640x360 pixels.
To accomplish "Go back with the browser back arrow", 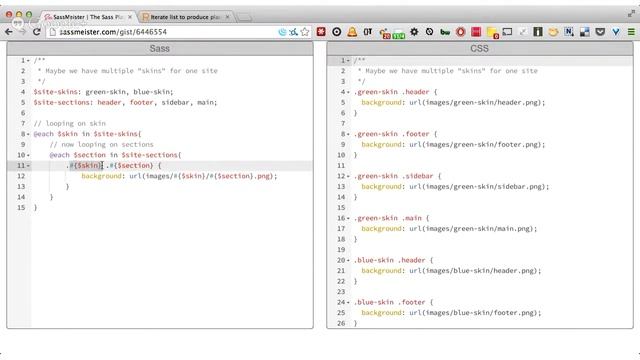I will coord(9,32).
